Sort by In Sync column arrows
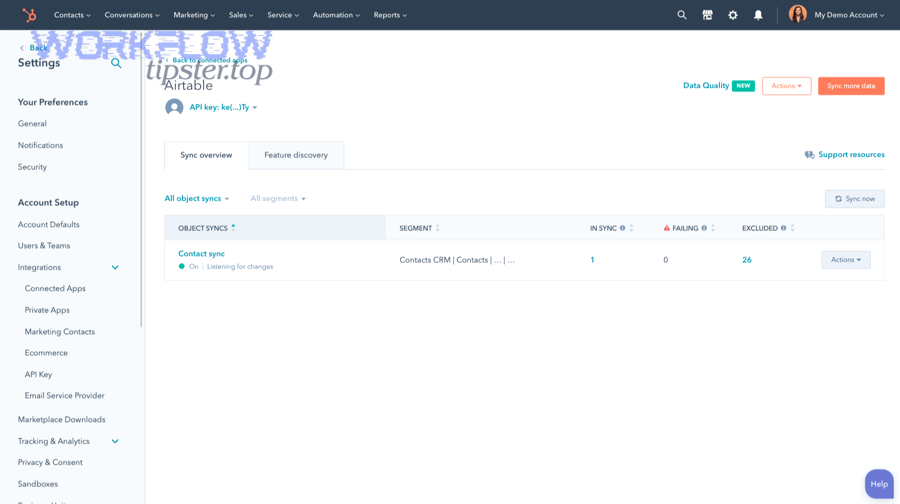The height and width of the screenshot is (504, 900). click(631, 228)
